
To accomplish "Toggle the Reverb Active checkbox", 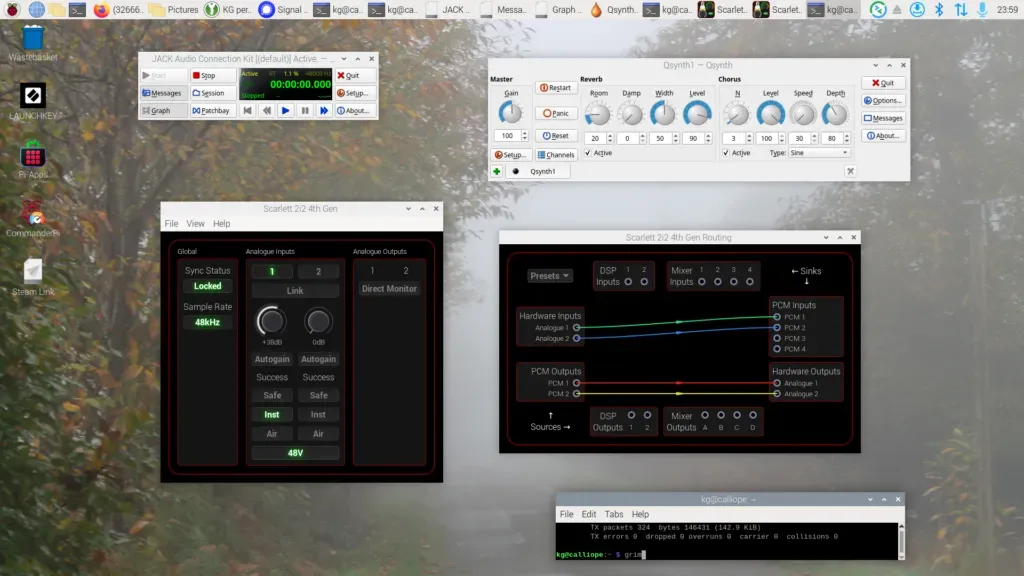I will coord(588,153).
